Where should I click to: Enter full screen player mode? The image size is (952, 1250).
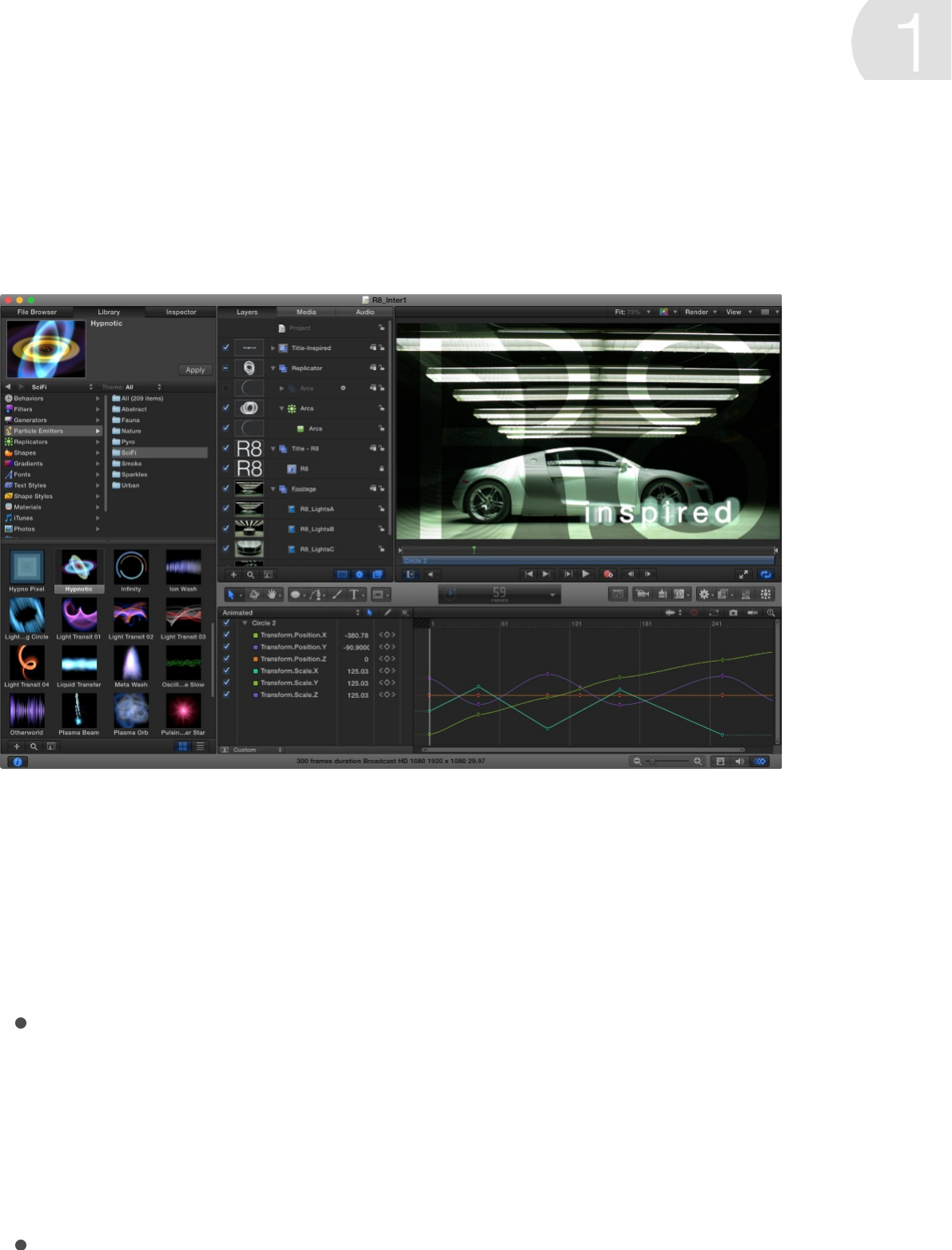pos(743,574)
